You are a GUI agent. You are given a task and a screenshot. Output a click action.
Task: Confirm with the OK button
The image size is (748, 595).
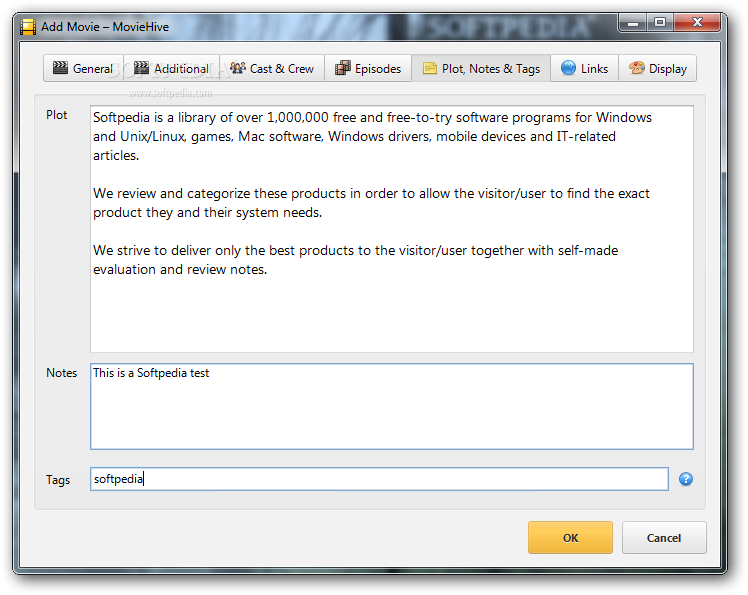[x=570, y=538]
